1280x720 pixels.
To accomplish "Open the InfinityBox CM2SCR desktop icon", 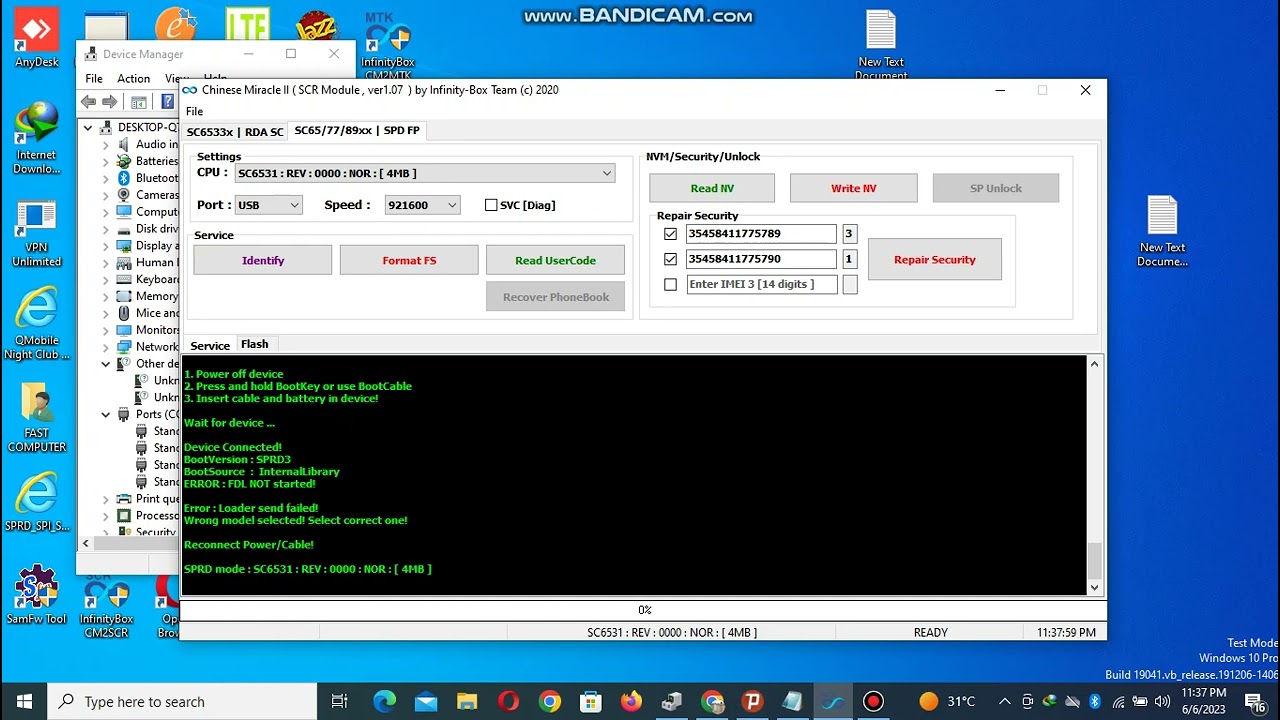I will (x=106, y=608).
